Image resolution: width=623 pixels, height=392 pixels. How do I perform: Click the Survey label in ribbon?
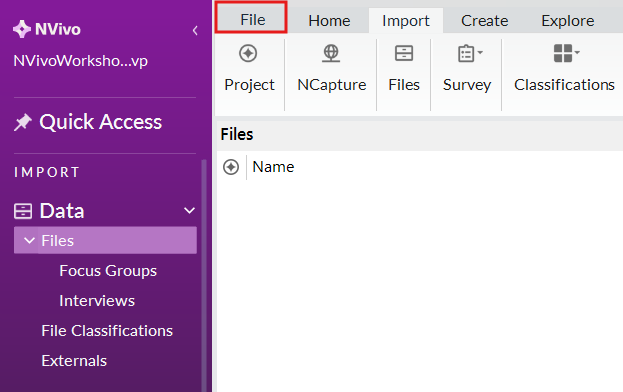(467, 85)
